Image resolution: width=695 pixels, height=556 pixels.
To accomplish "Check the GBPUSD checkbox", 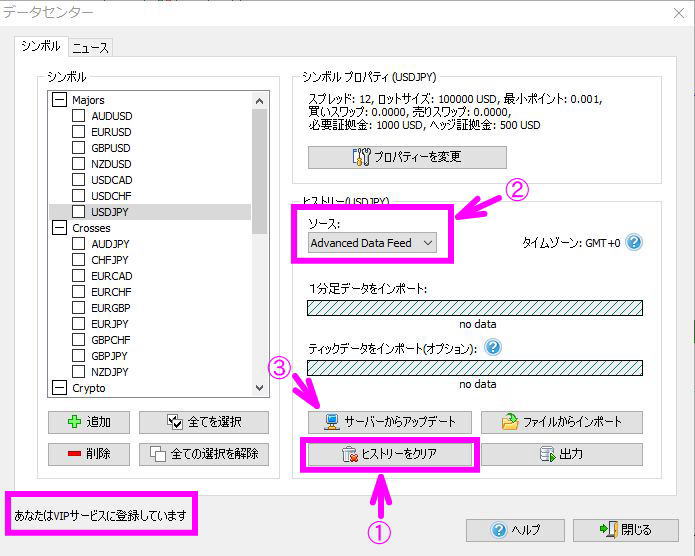I will click(x=78, y=148).
